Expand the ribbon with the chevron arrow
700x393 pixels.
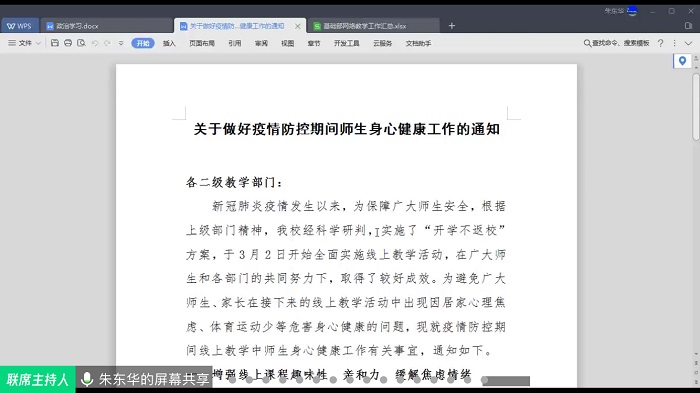click(688, 43)
